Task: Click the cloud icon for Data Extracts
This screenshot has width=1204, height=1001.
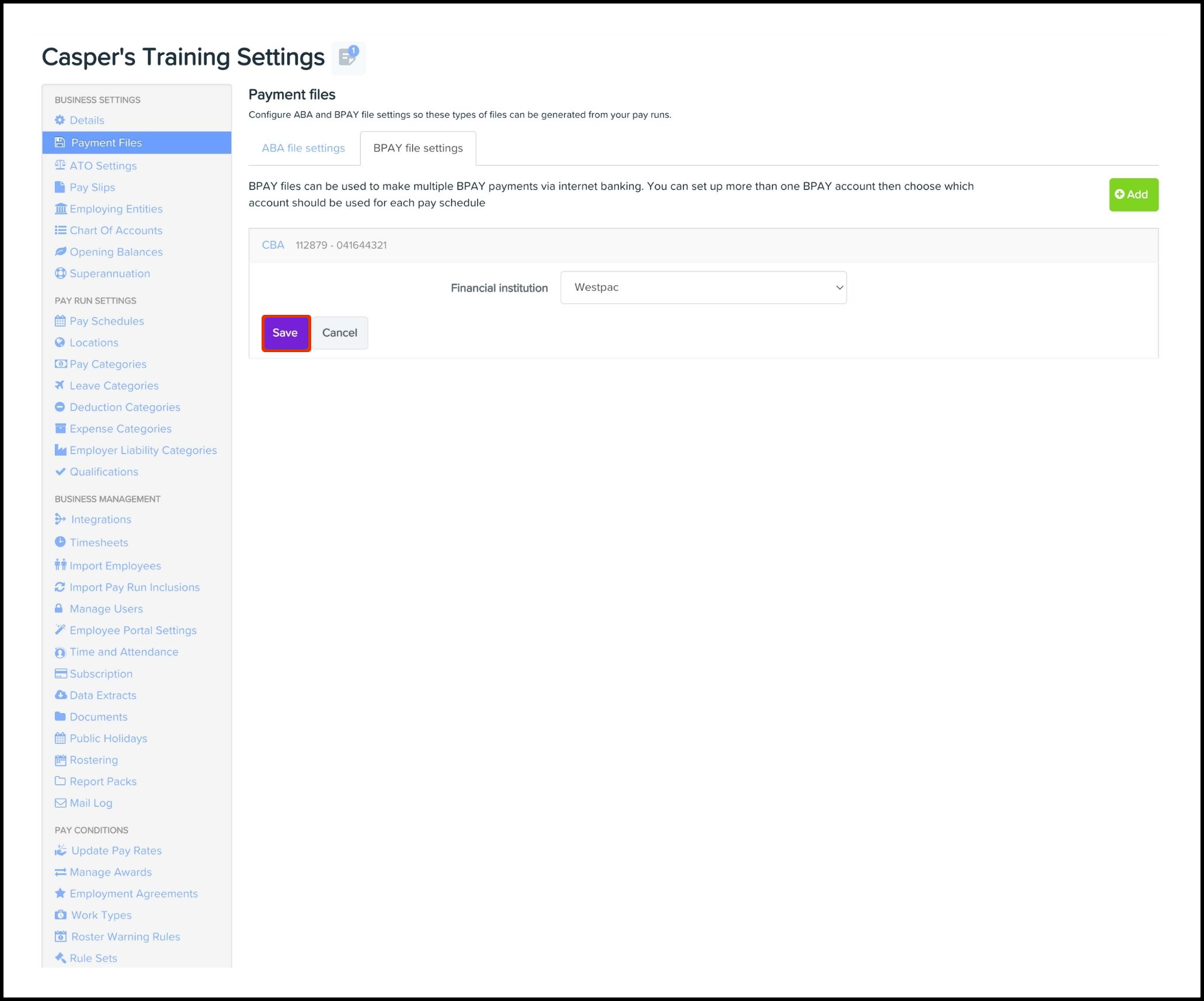Action: pos(60,695)
